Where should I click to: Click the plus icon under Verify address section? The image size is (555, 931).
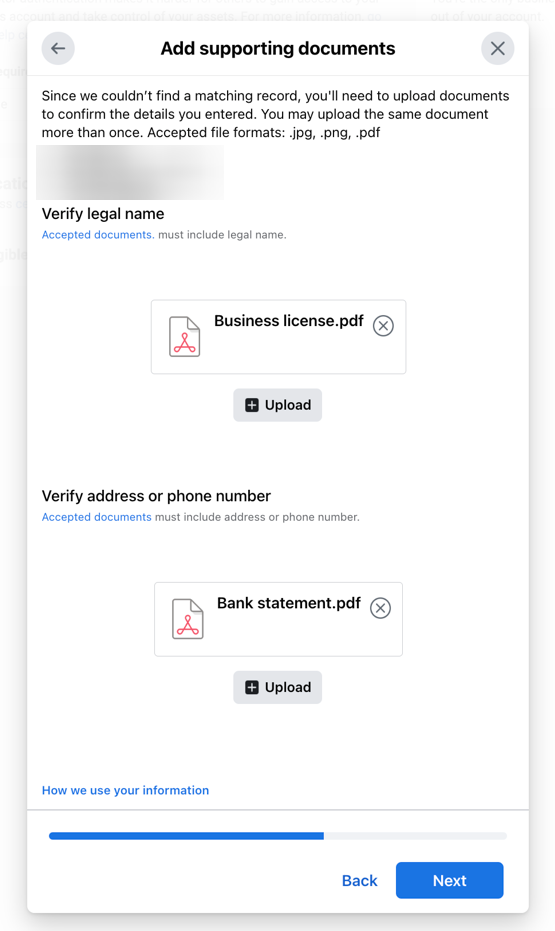(252, 688)
